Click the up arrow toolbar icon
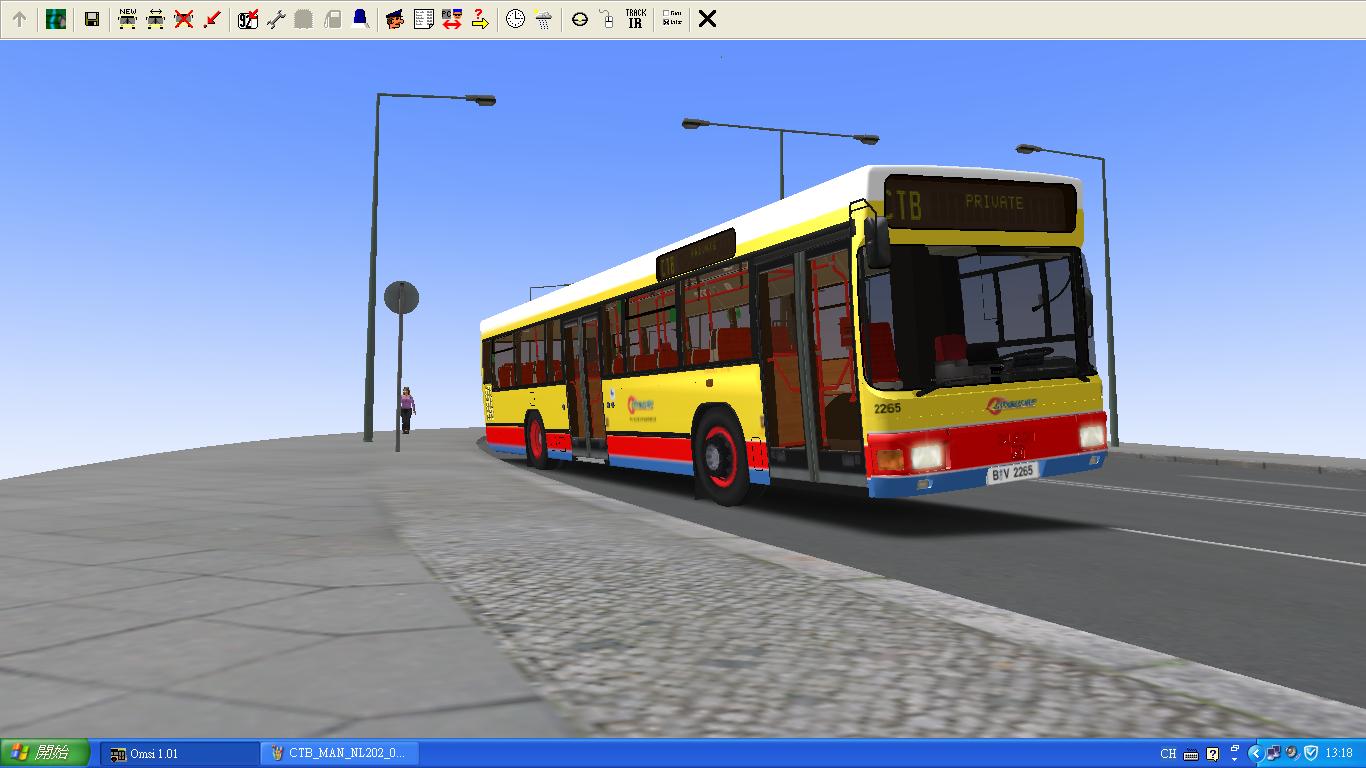This screenshot has width=1366, height=768. pyautogui.click(x=19, y=19)
